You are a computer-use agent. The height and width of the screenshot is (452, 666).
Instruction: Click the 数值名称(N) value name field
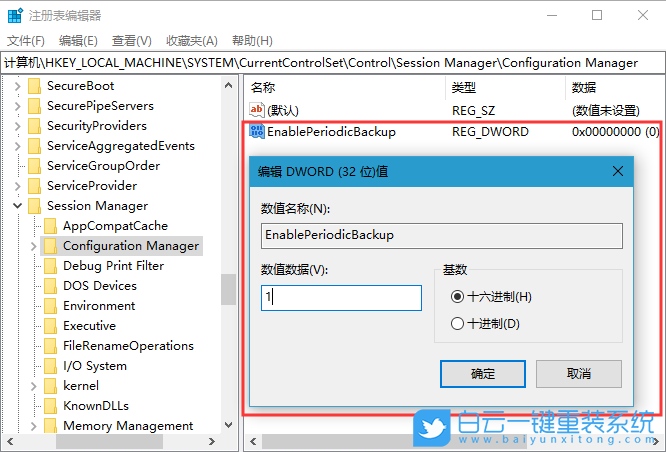pos(442,236)
